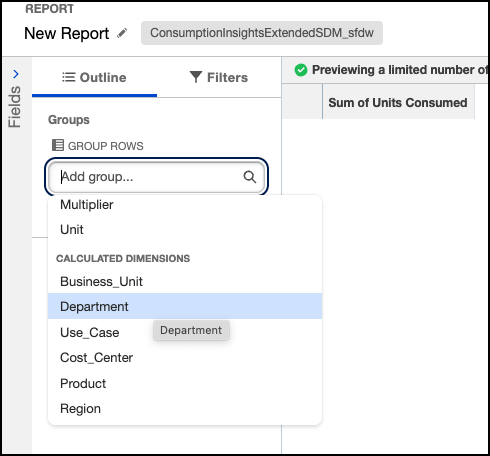490x456 pixels.
Task: Select the highlighted Department option
Action: point(185,306)
